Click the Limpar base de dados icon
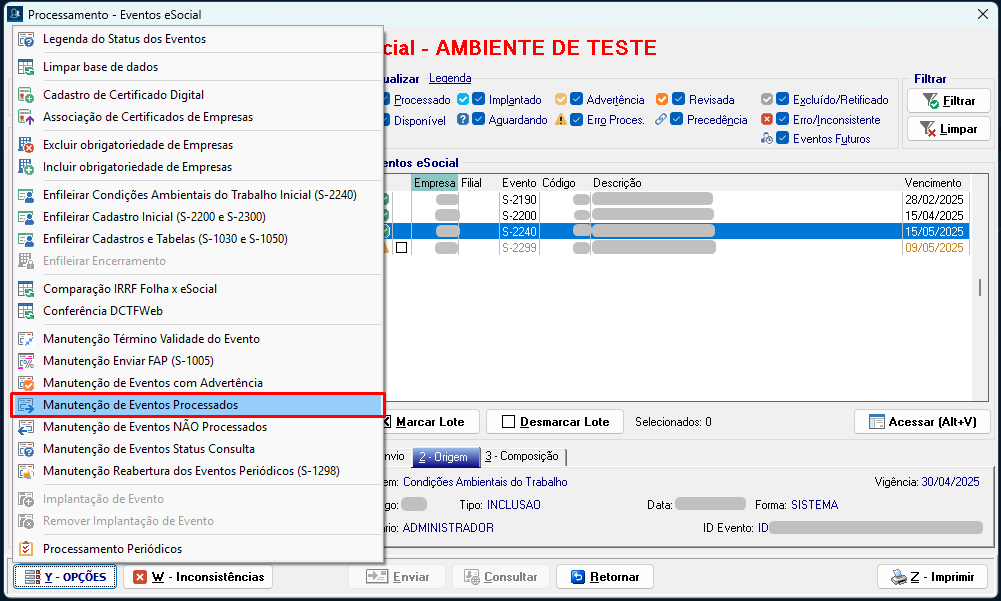The height and width of the screenshot is (601, 1001). pos(26,67)
